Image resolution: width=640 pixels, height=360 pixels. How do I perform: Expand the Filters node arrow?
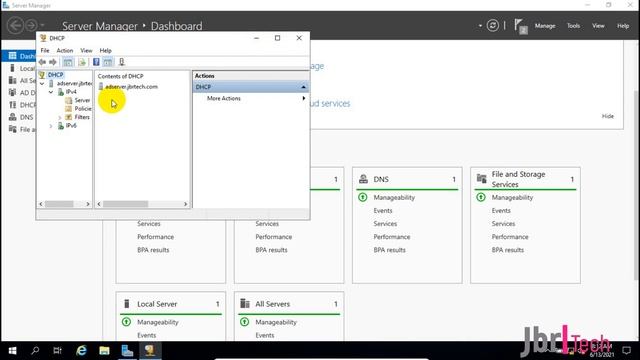60,117
